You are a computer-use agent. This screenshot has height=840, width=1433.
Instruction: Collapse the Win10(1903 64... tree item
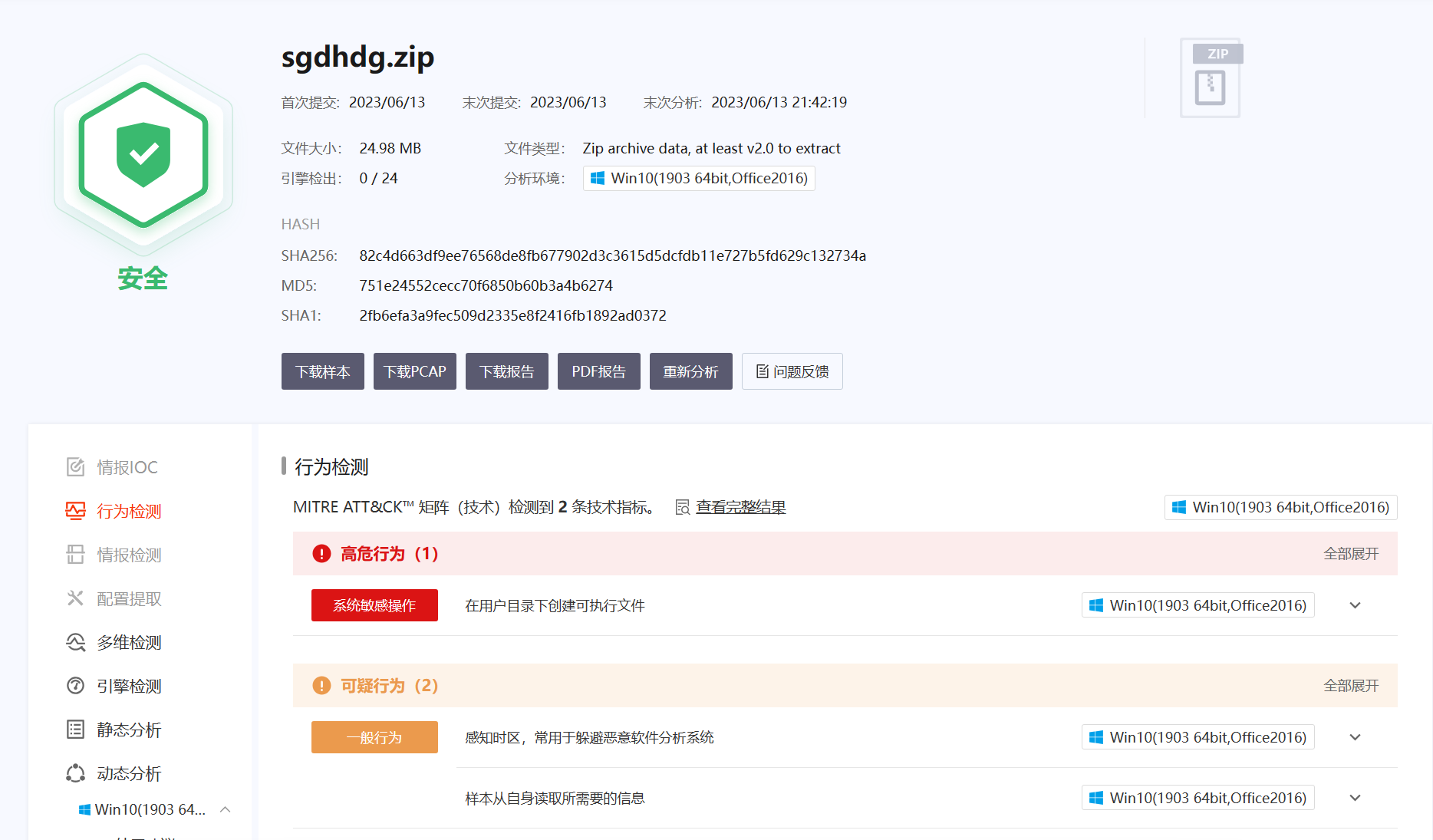pyautogui.click(x=226, y=809)
